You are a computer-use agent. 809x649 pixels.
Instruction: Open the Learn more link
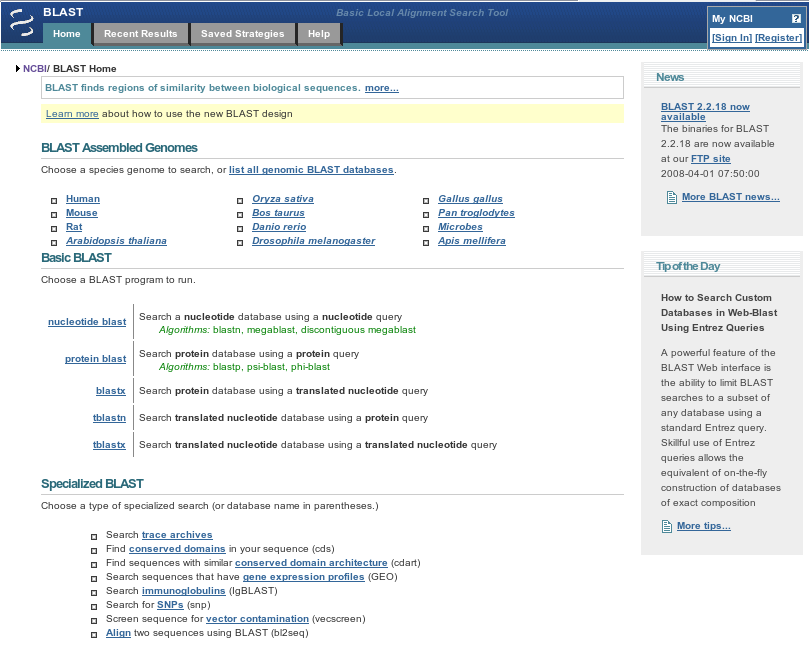[x=72, y=113]
